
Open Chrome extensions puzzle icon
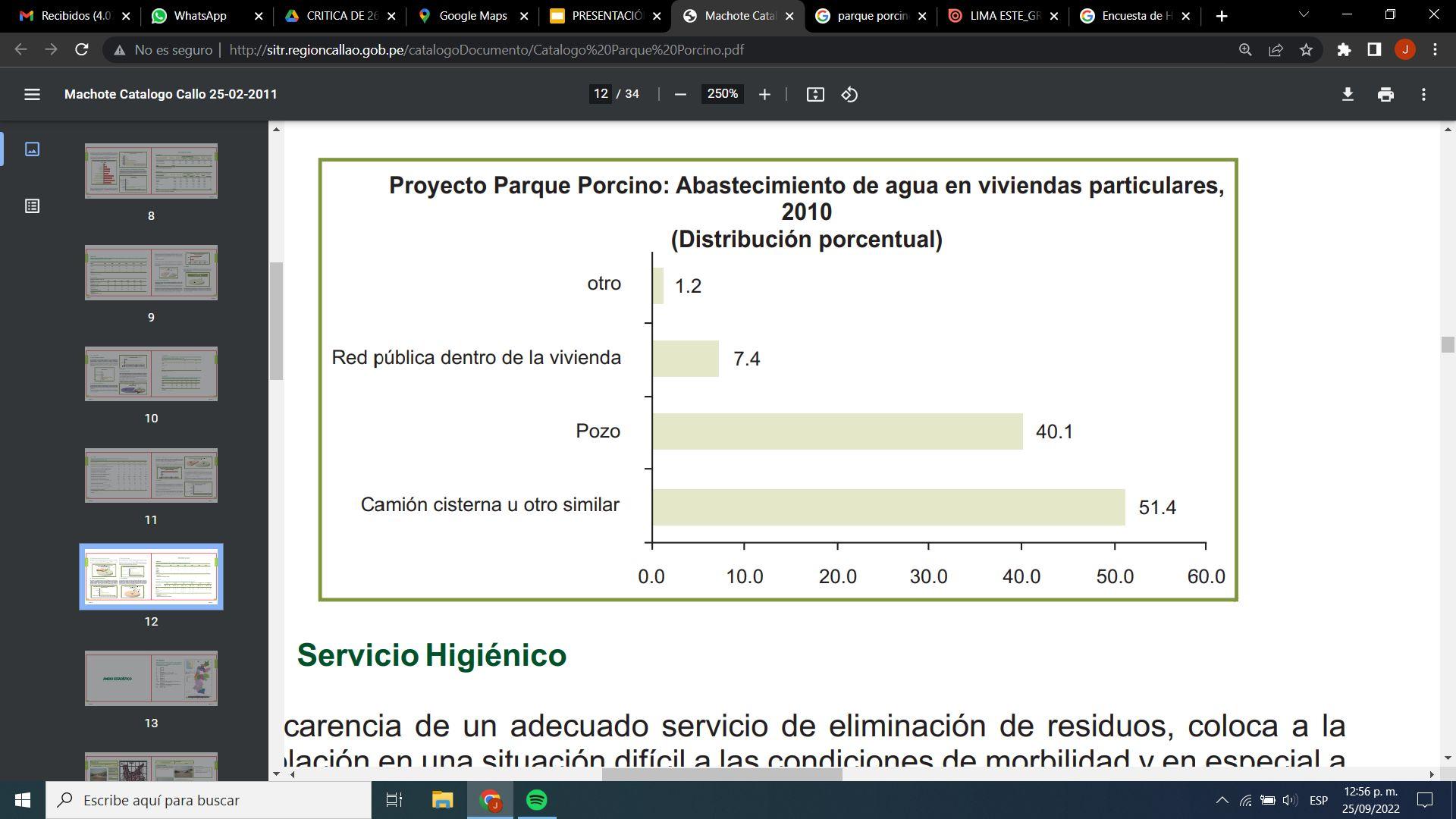[x=1344, y=50]
